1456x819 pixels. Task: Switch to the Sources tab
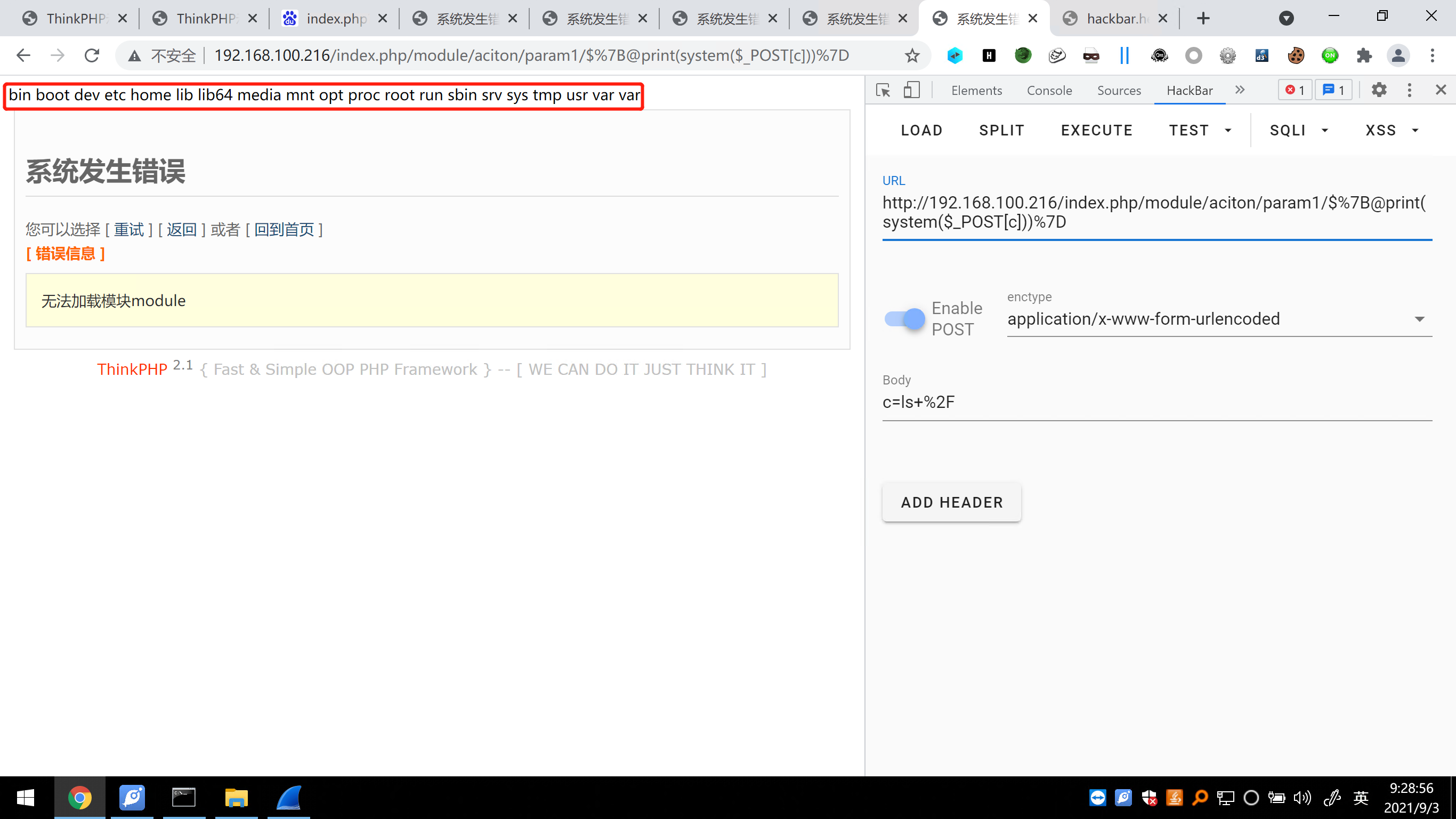[1119, 91]
